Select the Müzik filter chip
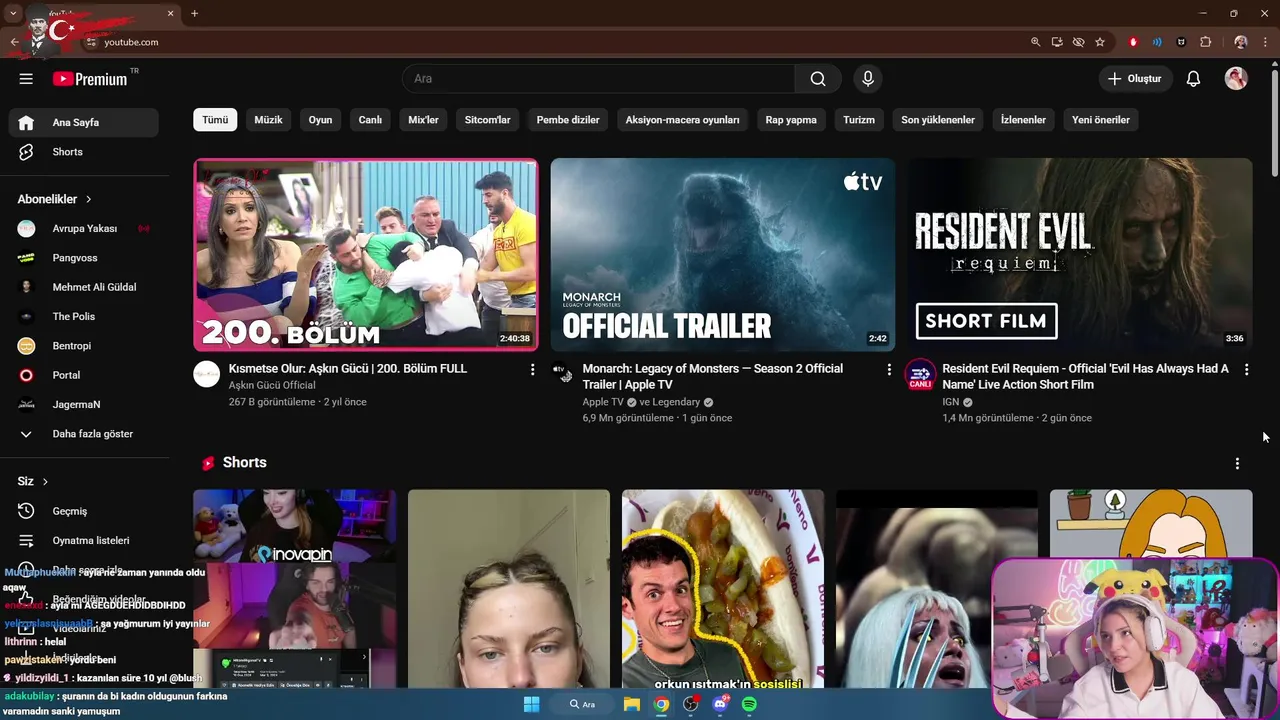The width and height of the screenshot is (1280, 720). pyautogui.click(x=268, y=120)
